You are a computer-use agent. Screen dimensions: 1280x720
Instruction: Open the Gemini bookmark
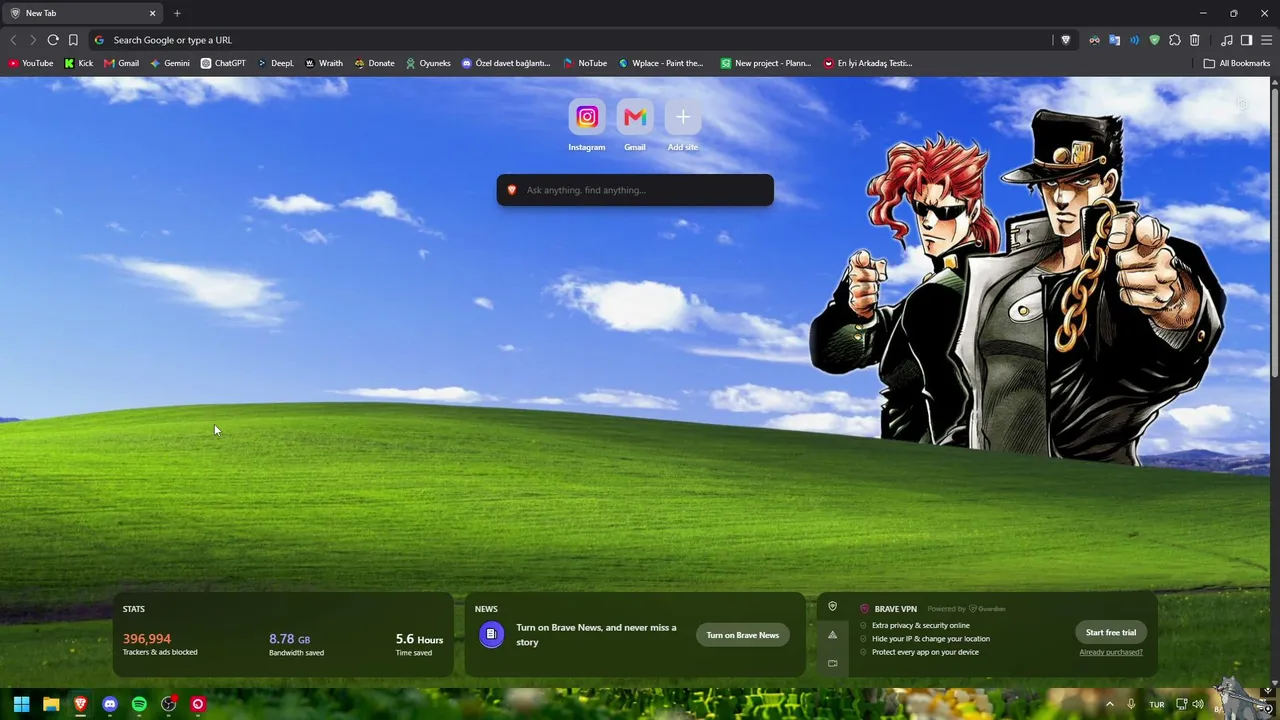(x=170, y=63)
